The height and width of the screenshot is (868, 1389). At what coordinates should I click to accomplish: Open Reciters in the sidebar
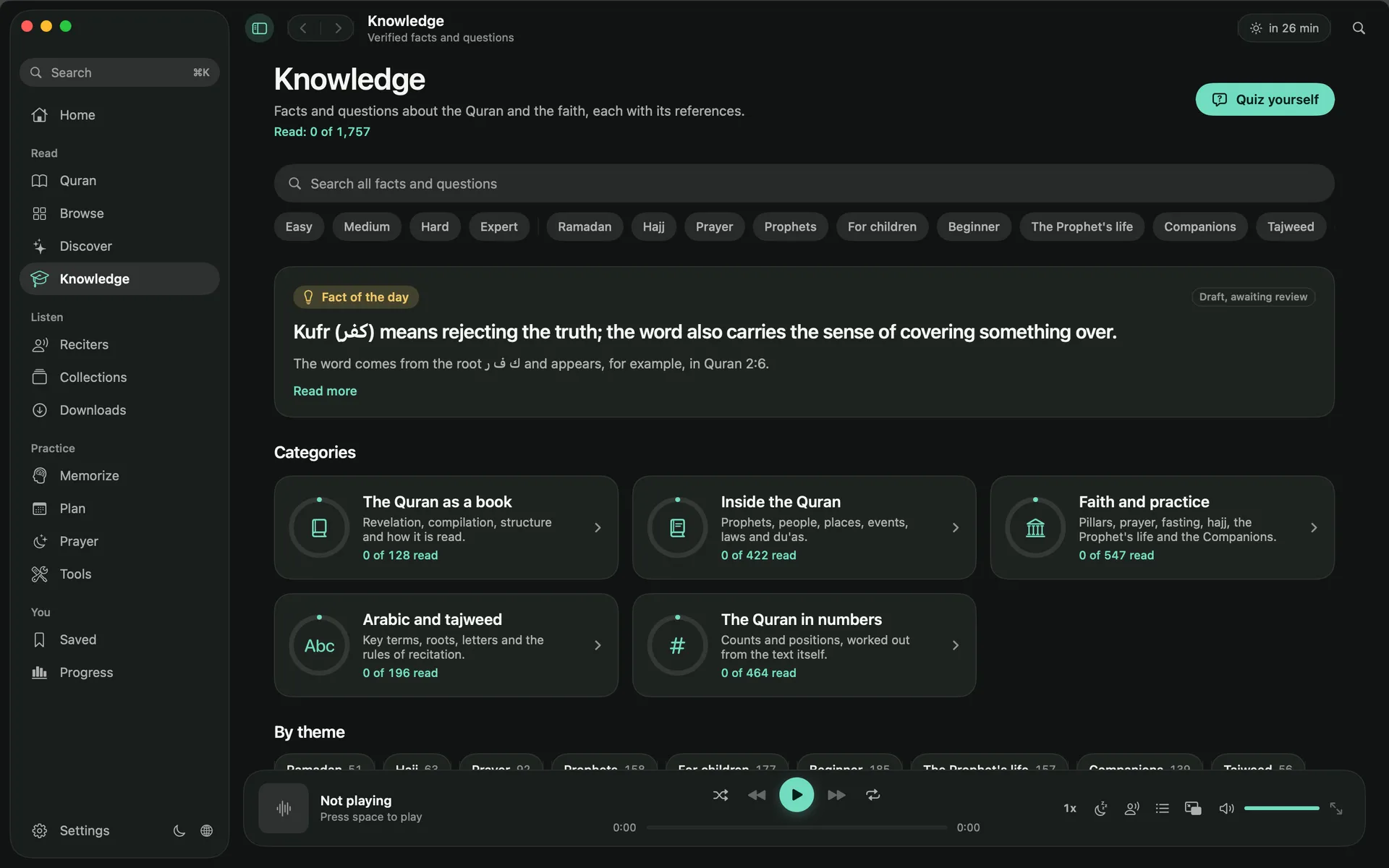pyautogui.click(x=119, y=344)
